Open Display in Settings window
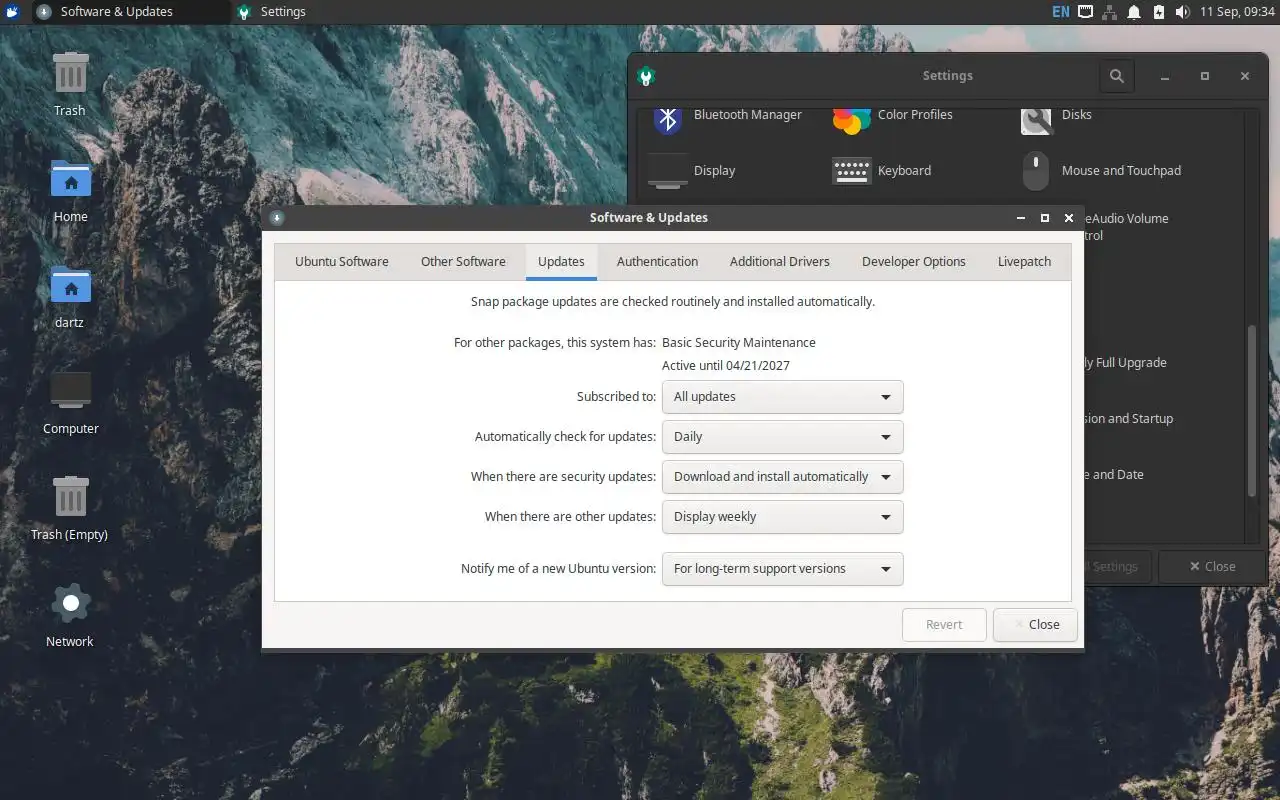The height and width of the screenshot is (800, 1280). (x=691, y=171)
